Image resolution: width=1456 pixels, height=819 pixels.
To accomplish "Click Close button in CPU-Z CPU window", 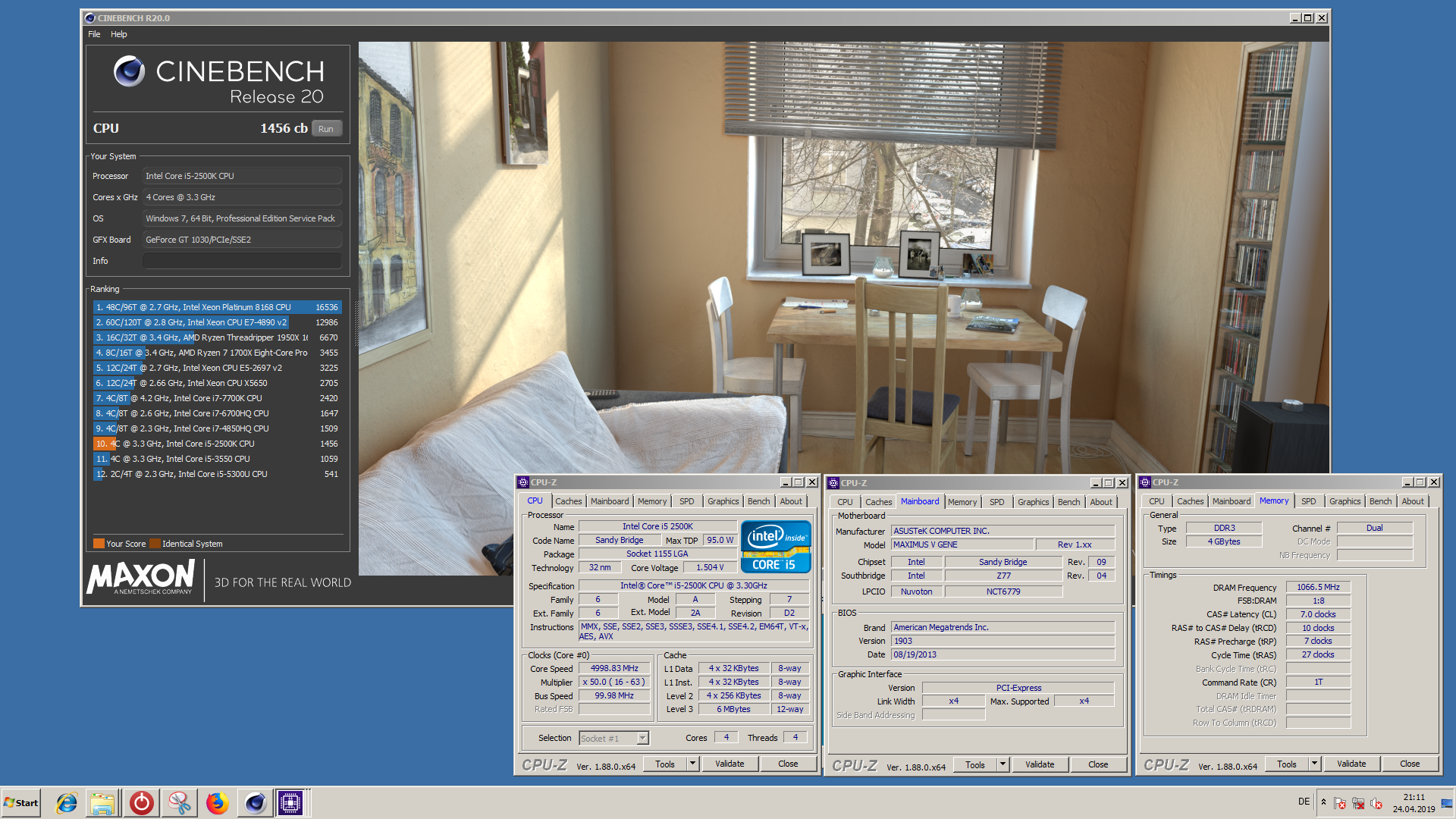I will (788, 764).
